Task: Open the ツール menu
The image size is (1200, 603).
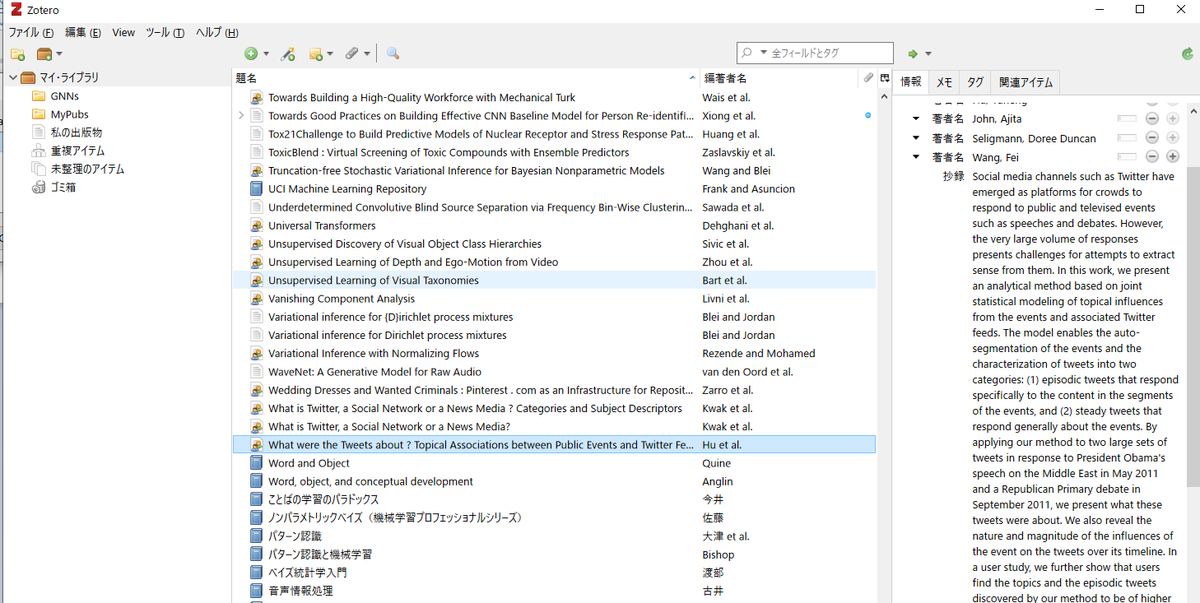Action: (165, 32)
